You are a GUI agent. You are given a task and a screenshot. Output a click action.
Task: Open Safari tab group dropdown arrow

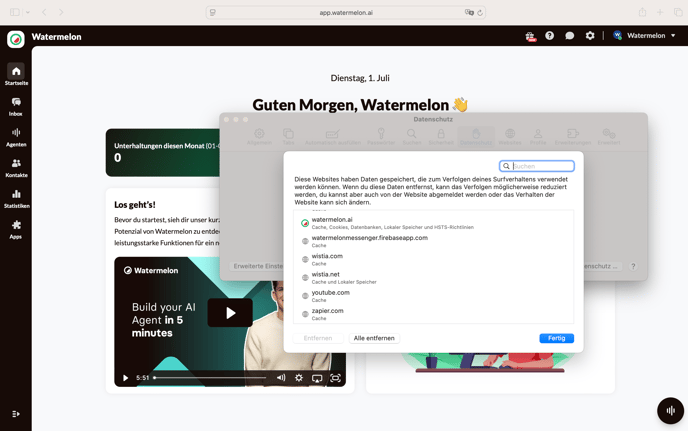[x=28, y=12]
